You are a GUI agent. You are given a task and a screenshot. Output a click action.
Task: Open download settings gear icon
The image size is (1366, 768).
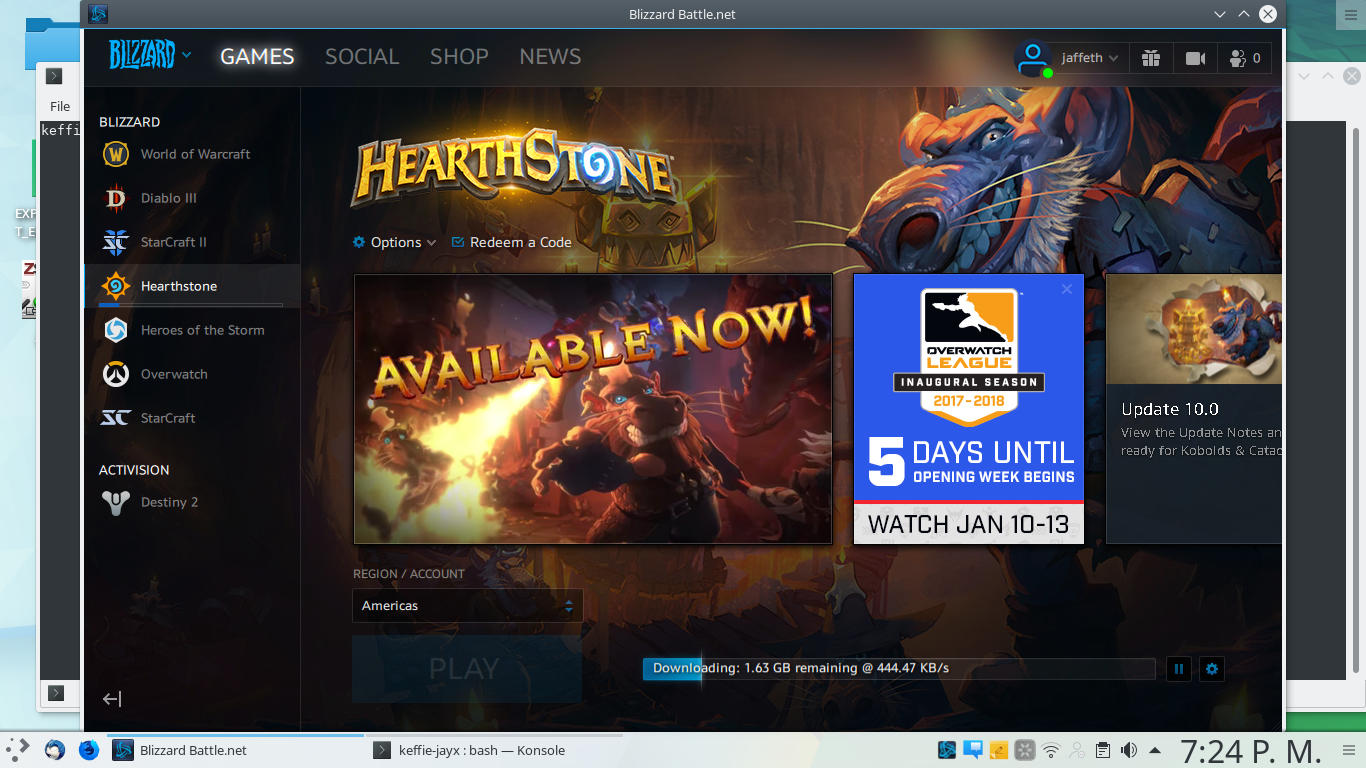click(x=1212, y=669)
